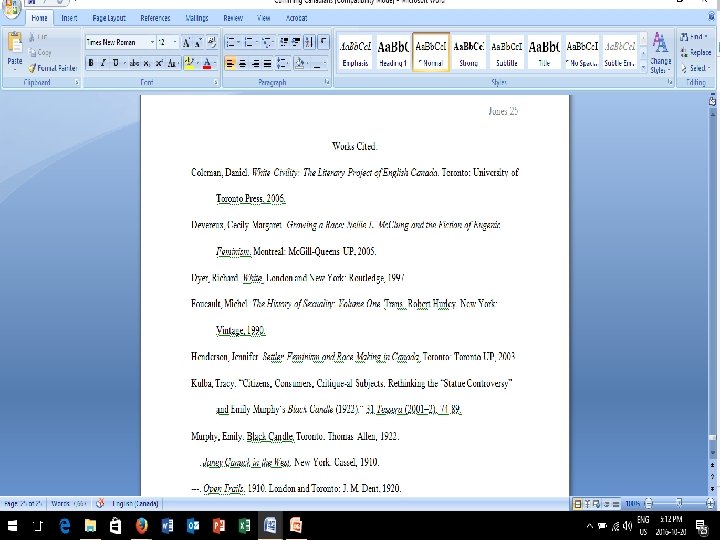Click the red font color button
Image resolution: width=720 pixels, height=540 pixels.
207,63
